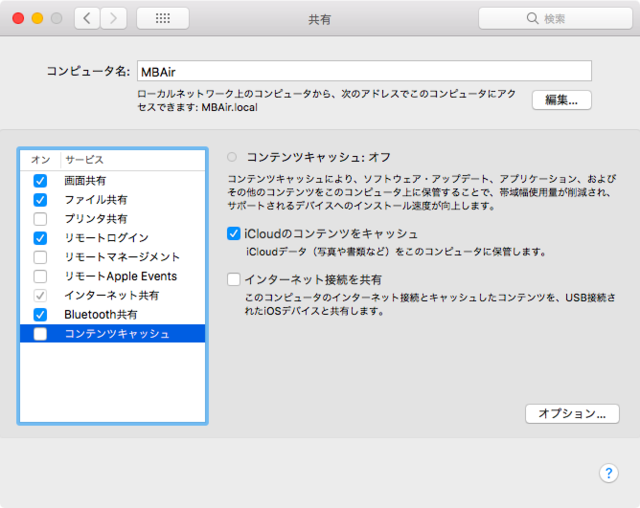Select the インターネット共有 service row
Viewport: 640px width, 508px height.
point(113,295)
